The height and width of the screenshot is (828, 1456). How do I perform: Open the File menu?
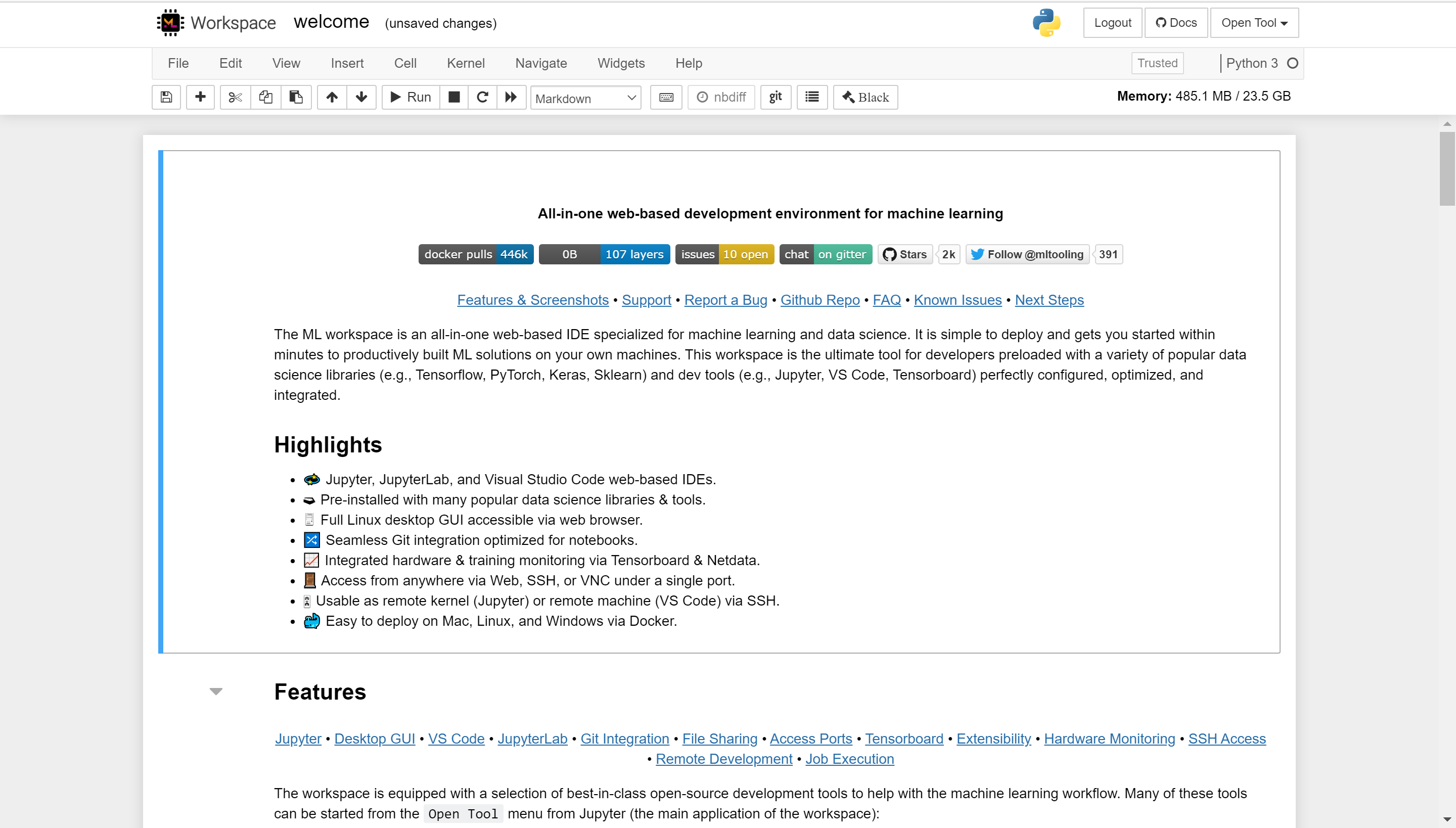point(178,63)
